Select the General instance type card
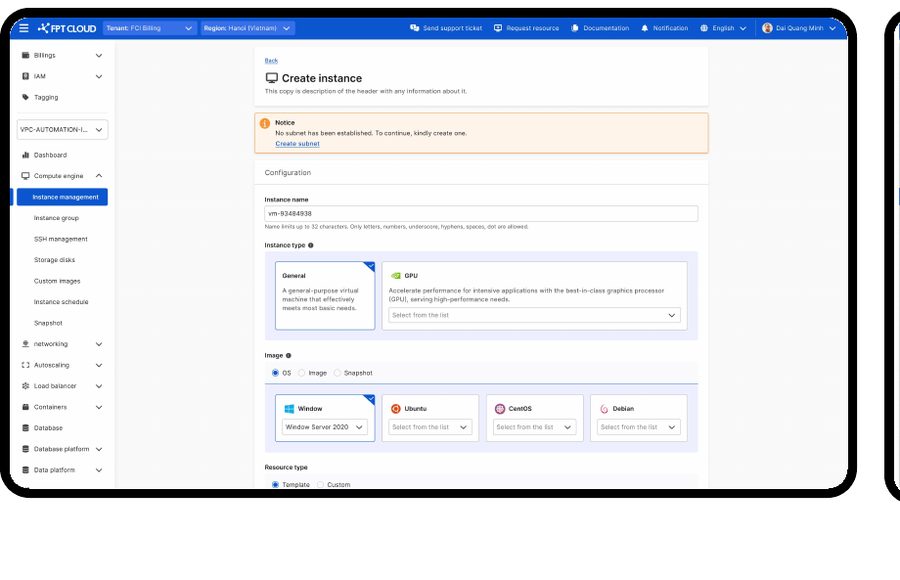Screen dimensions: 900x580 coord(325,296)
